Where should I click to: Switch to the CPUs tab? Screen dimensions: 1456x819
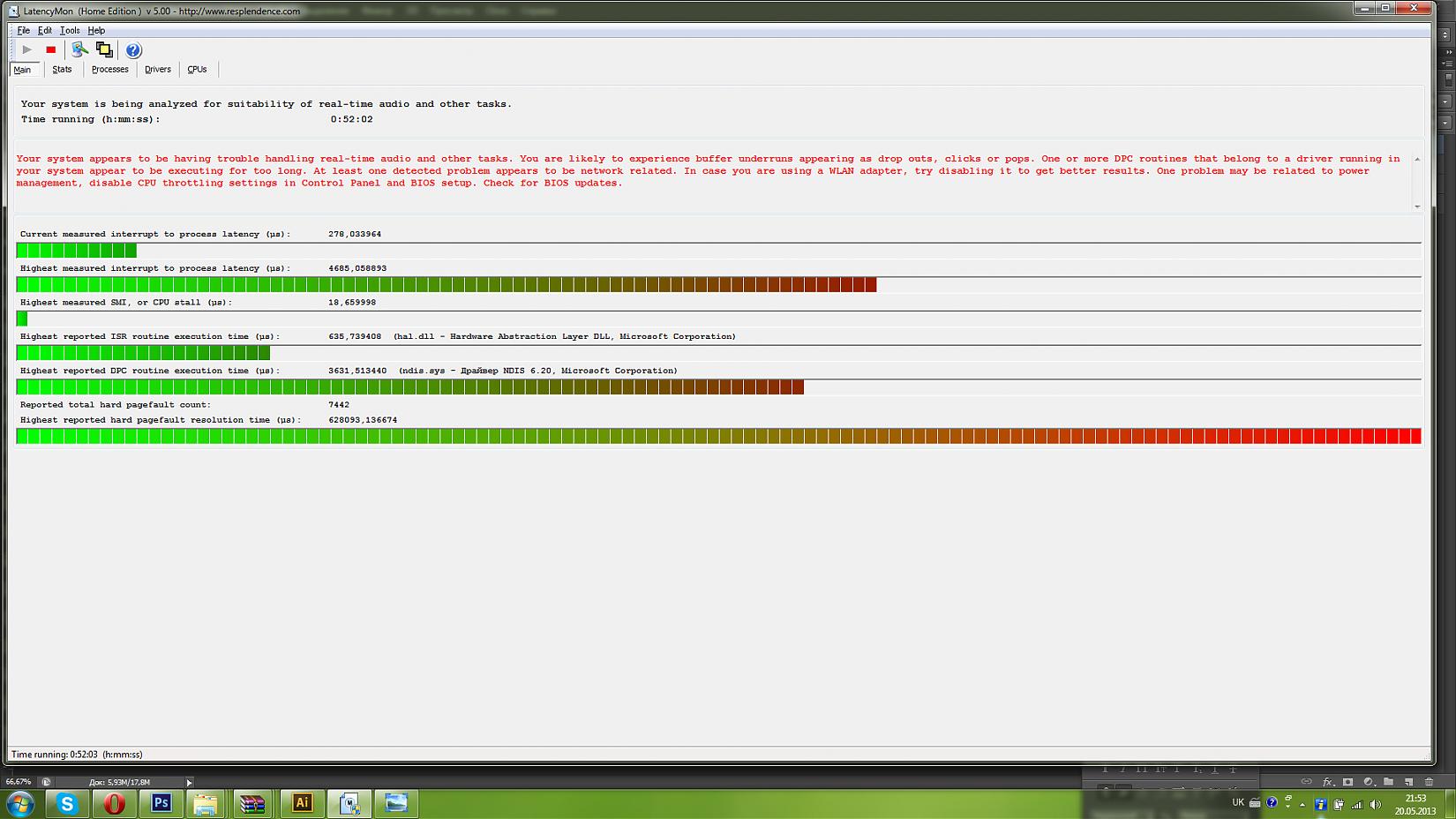(197, 69)
